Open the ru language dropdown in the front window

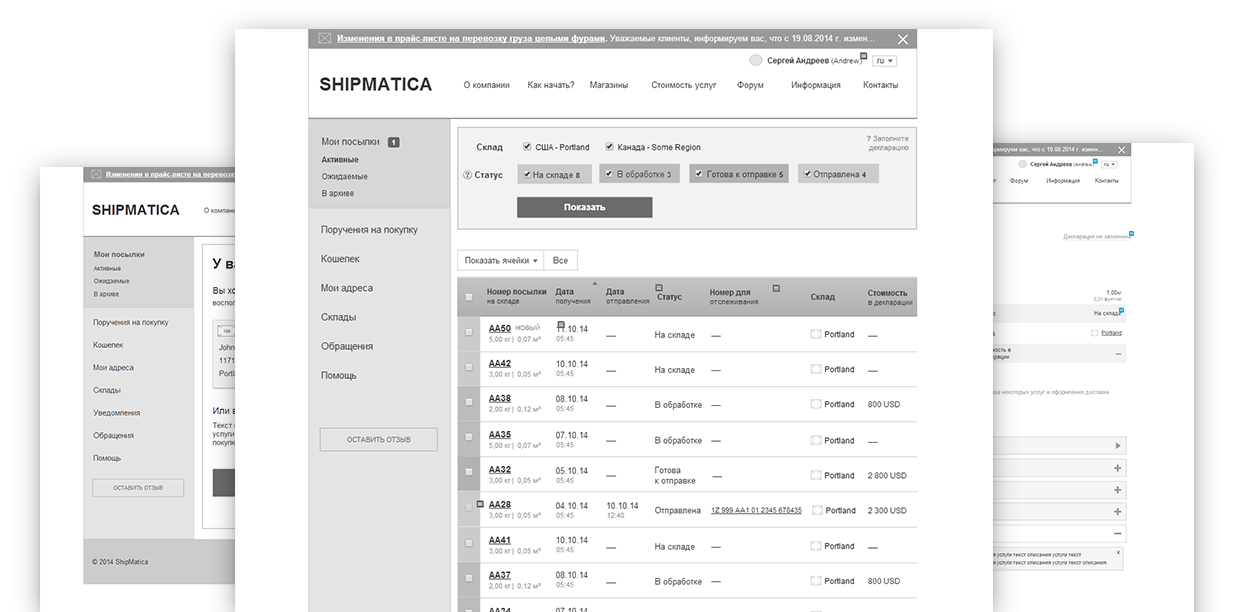coord(884,61)
